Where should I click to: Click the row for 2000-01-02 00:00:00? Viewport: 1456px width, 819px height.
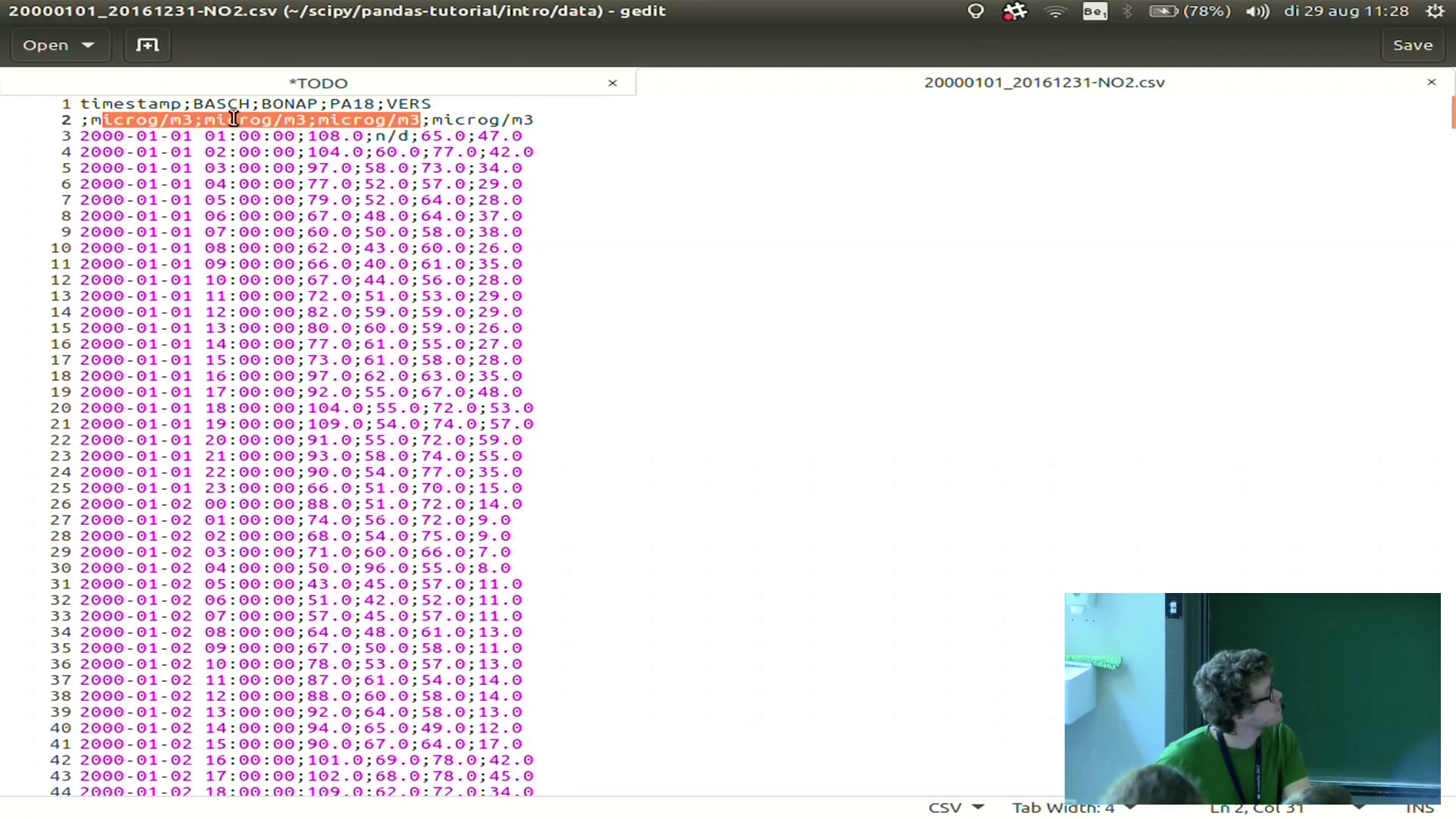[301, 504]
